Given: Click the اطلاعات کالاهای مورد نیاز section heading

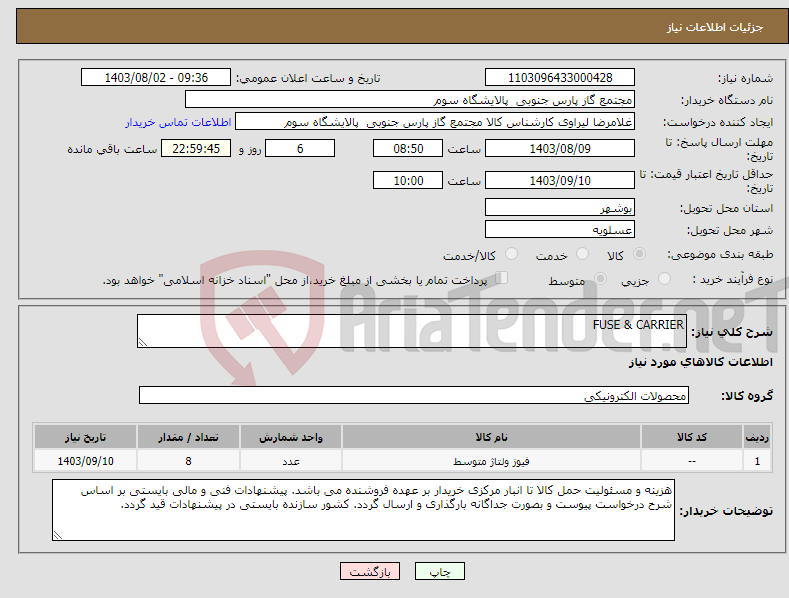Looking at the screenshot, I should [x=700, y=362].
